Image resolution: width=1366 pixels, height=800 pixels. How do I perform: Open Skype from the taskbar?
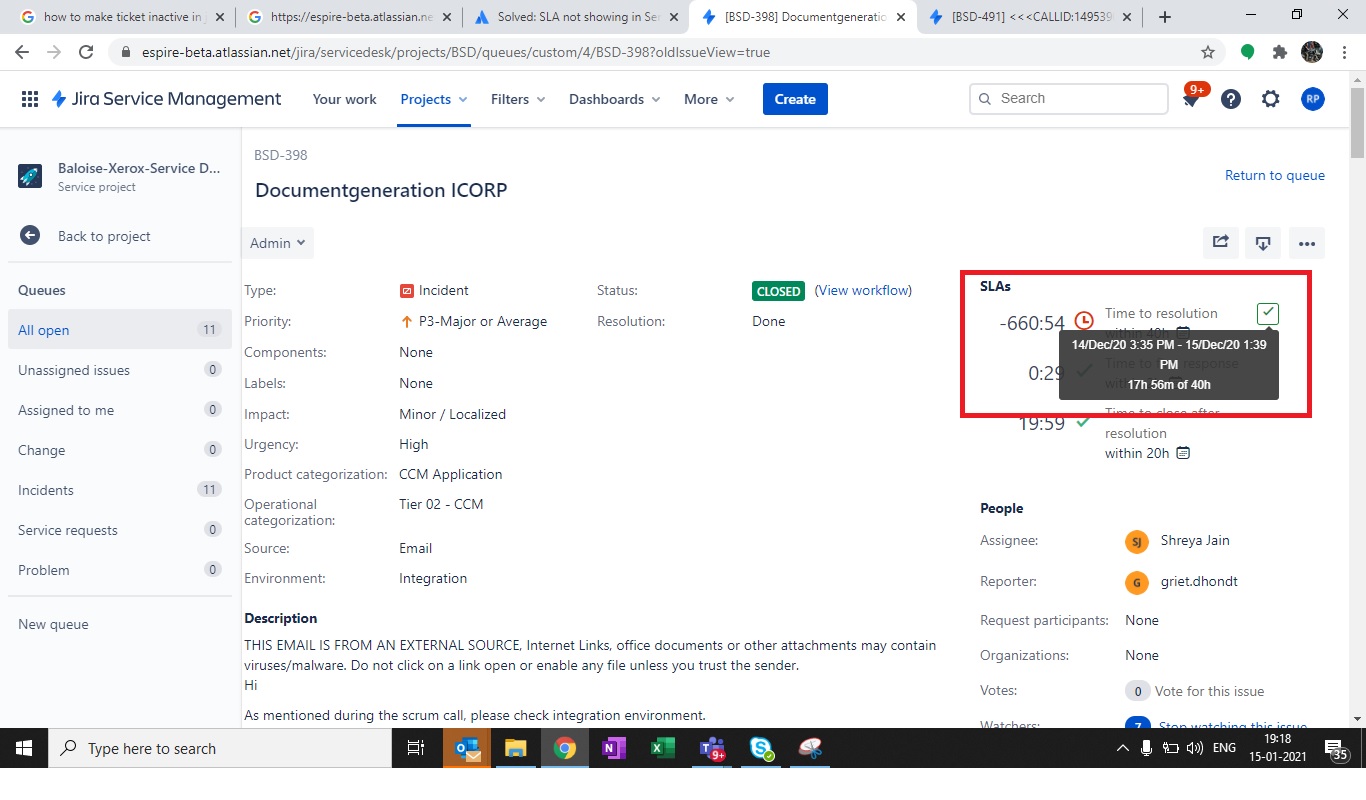point(761,748)
